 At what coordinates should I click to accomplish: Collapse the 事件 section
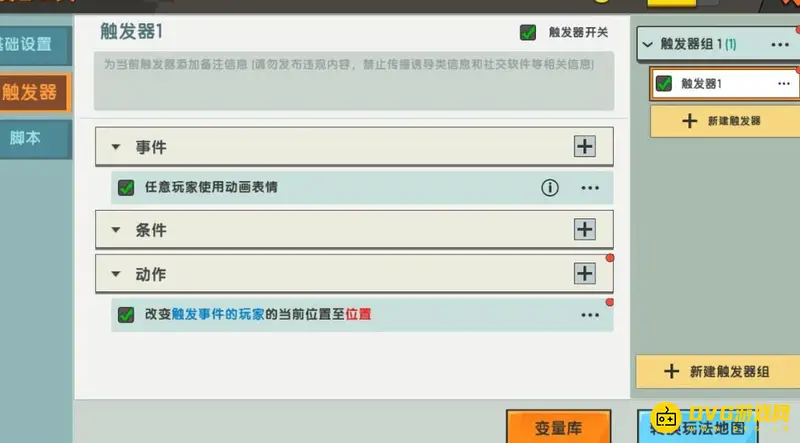tap(116, 147)
